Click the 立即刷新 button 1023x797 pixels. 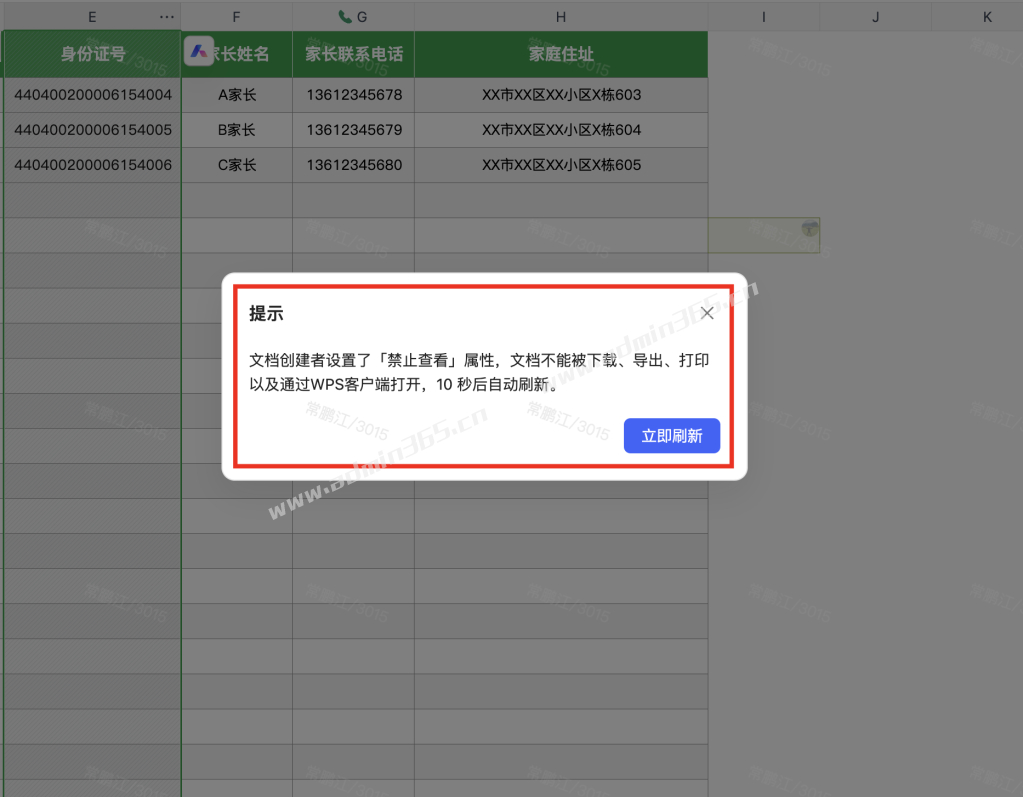pyautogui.click(x=671, y=435)
